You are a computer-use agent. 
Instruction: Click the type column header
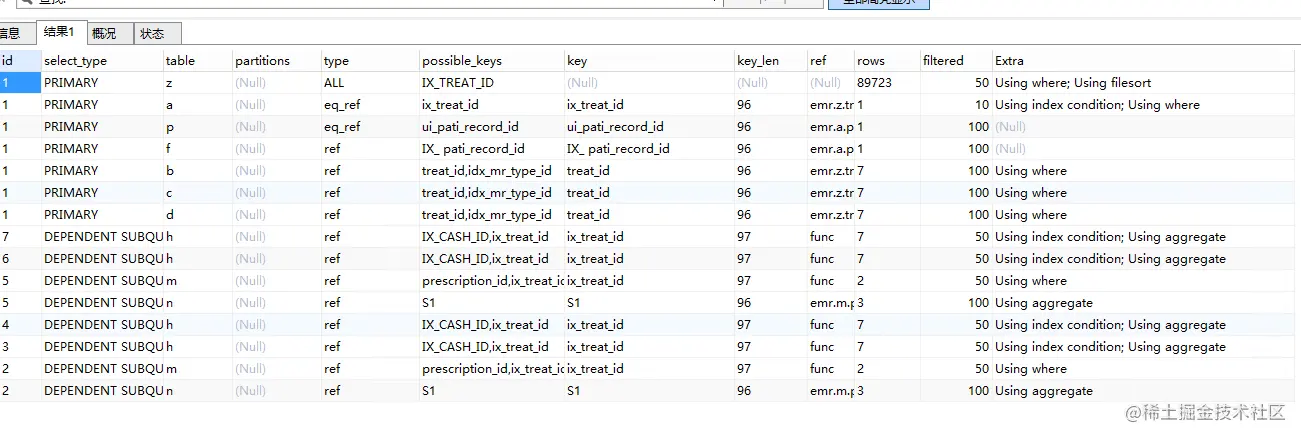pos(369,60)
